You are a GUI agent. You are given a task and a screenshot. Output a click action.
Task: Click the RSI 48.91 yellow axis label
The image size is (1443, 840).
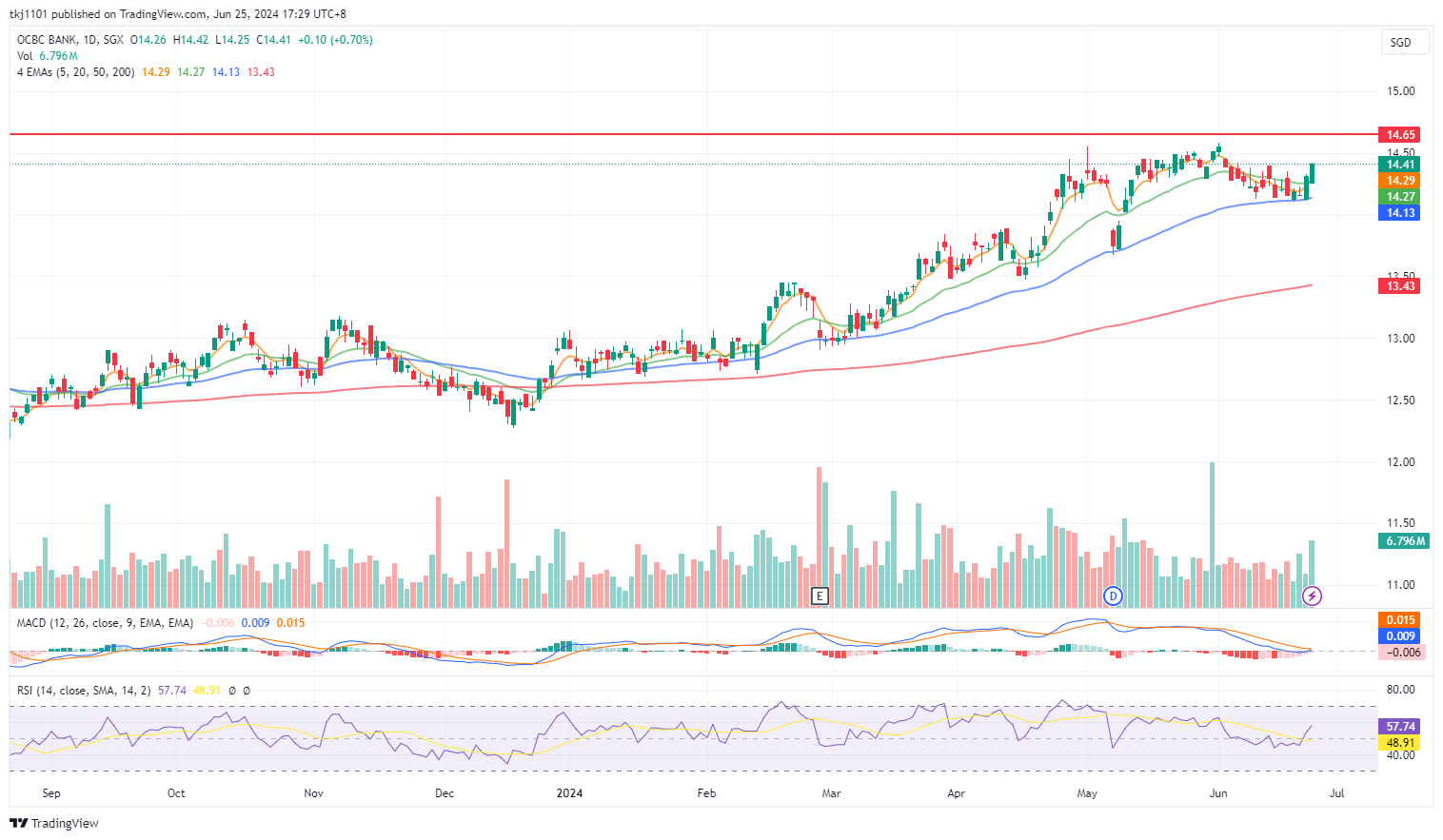click(1400, 743)
